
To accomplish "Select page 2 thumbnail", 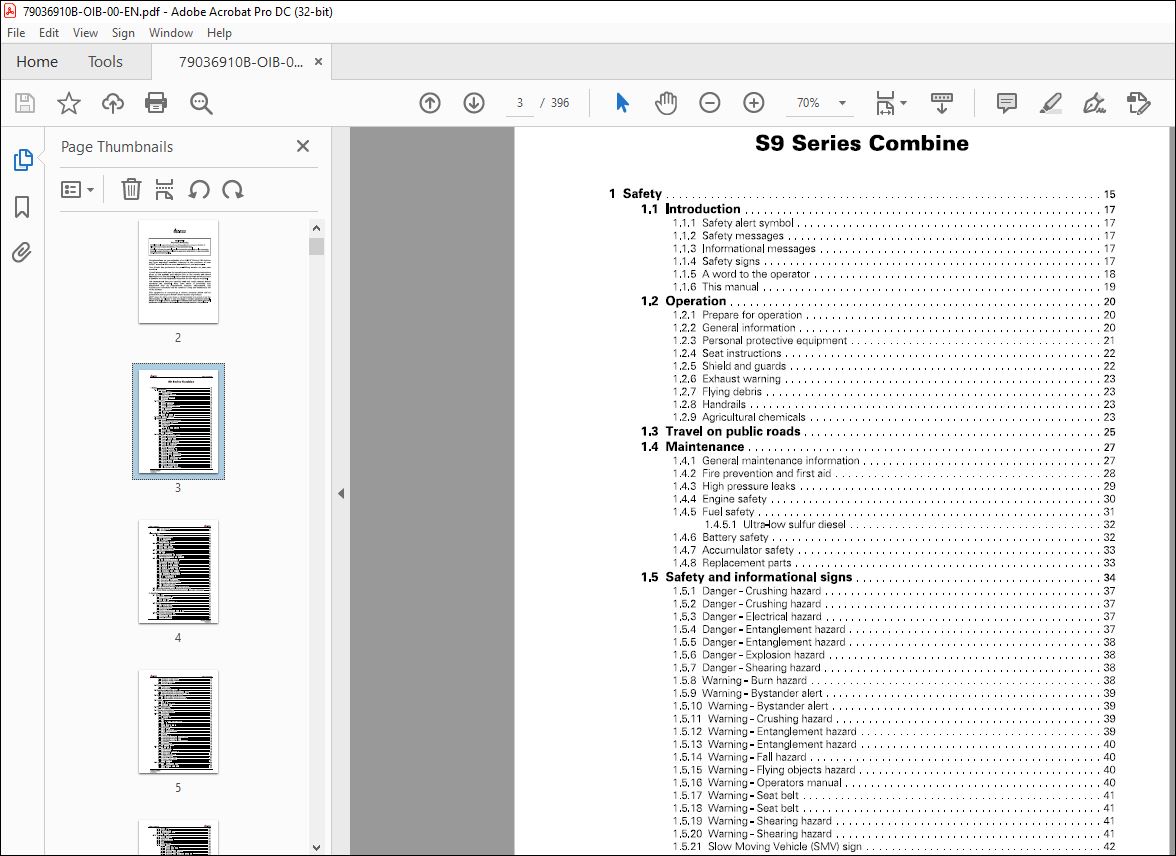I will [x=178, y=272].
